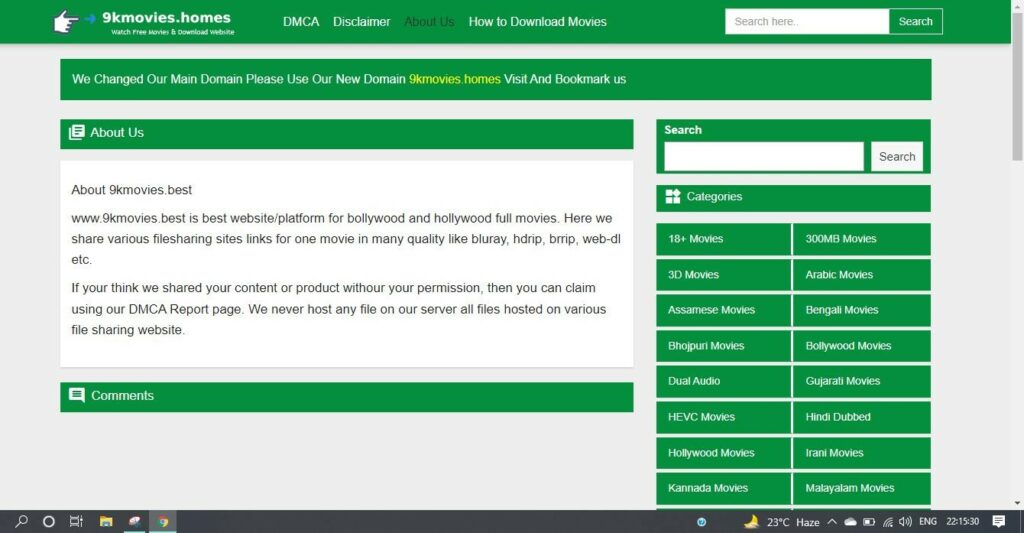Show hidden system tray icons
The width and height of the screenshot is (1024, 533).
[x=831, y=521]
